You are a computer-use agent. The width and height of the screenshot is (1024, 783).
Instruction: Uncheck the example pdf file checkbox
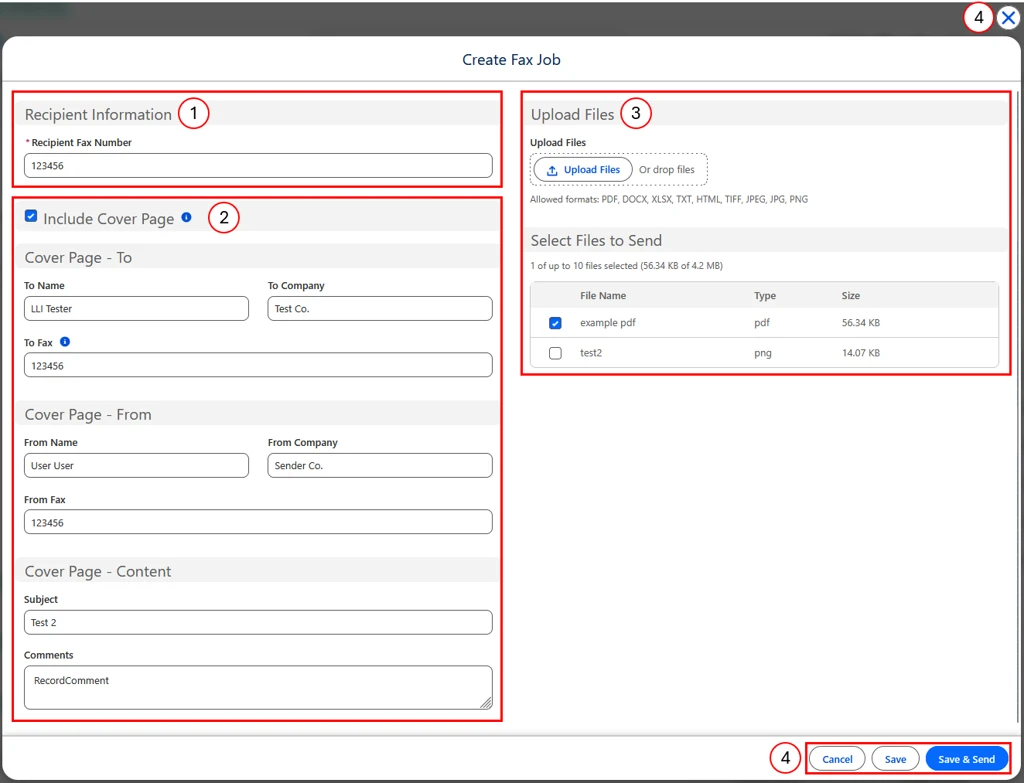[x=555, y=323]
